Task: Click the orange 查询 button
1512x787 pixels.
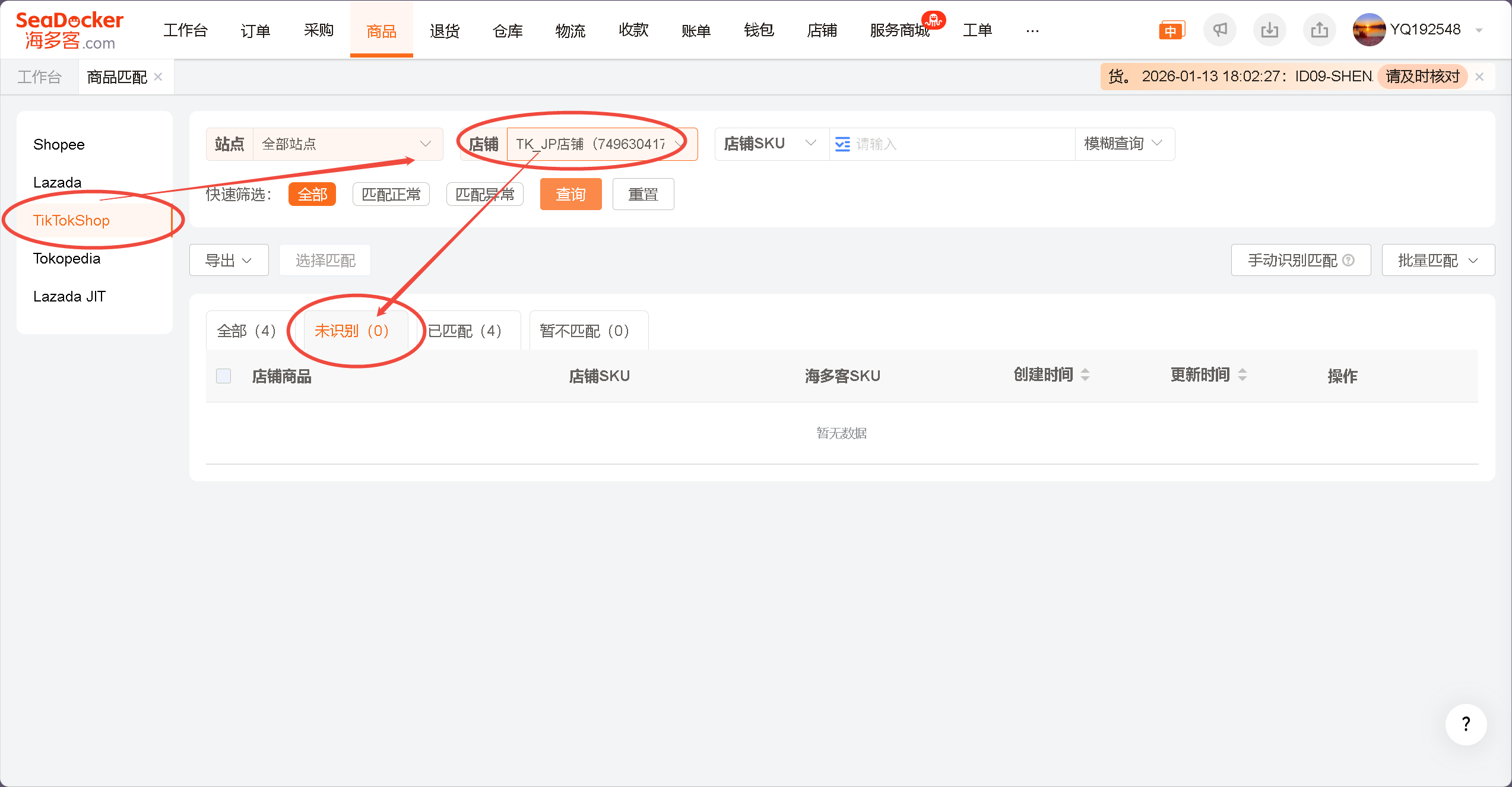Action: click(x=570, y=194)
